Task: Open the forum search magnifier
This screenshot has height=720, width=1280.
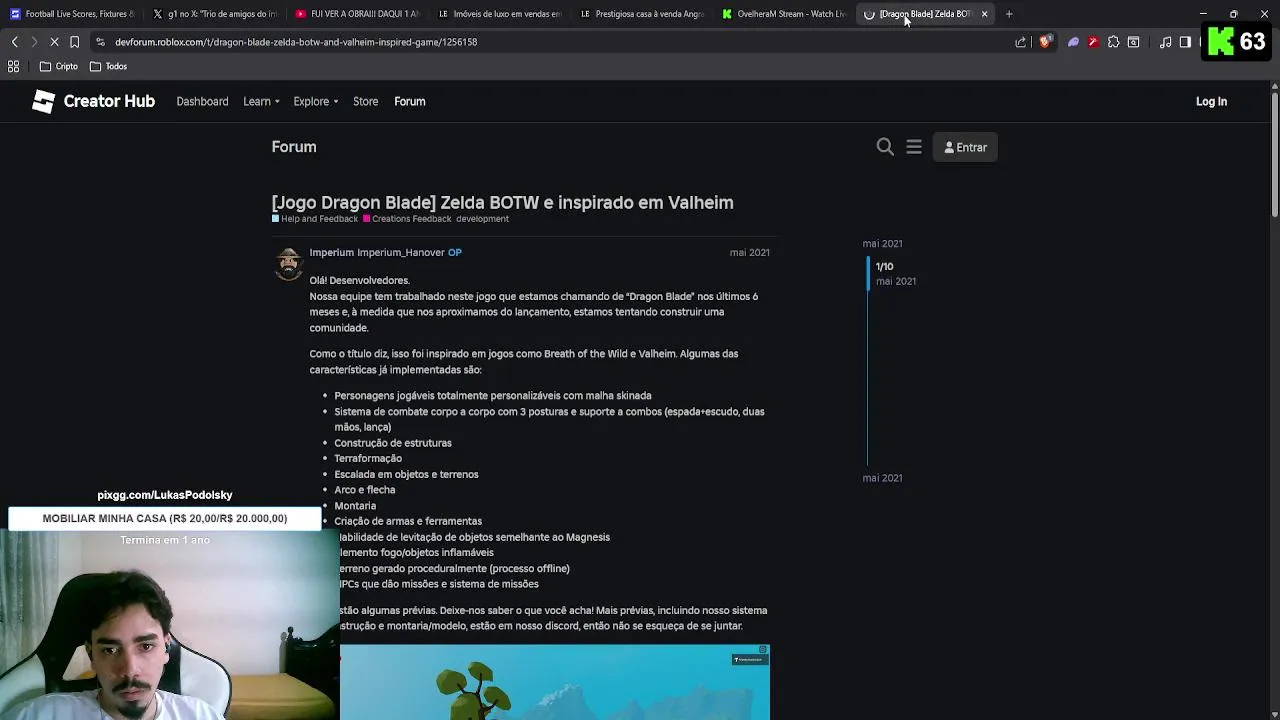Action: 885,147
